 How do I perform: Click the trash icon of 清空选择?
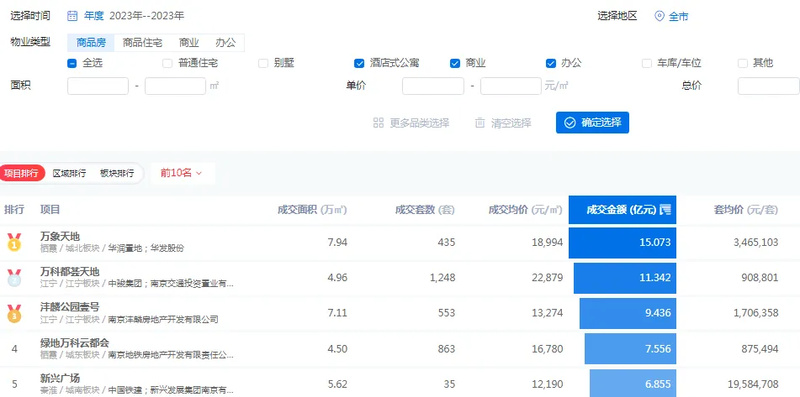pos(480,123)
